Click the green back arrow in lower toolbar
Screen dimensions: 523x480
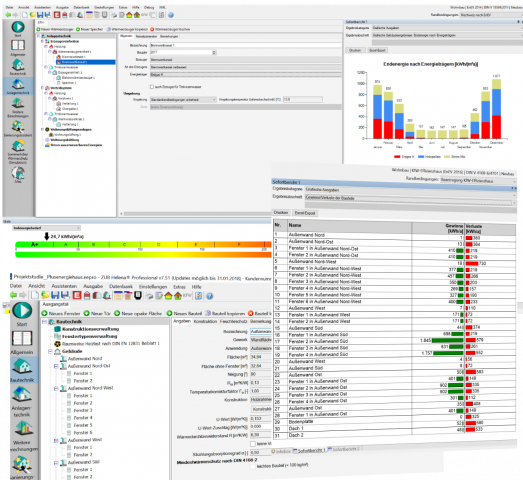(x=14, y=295)
